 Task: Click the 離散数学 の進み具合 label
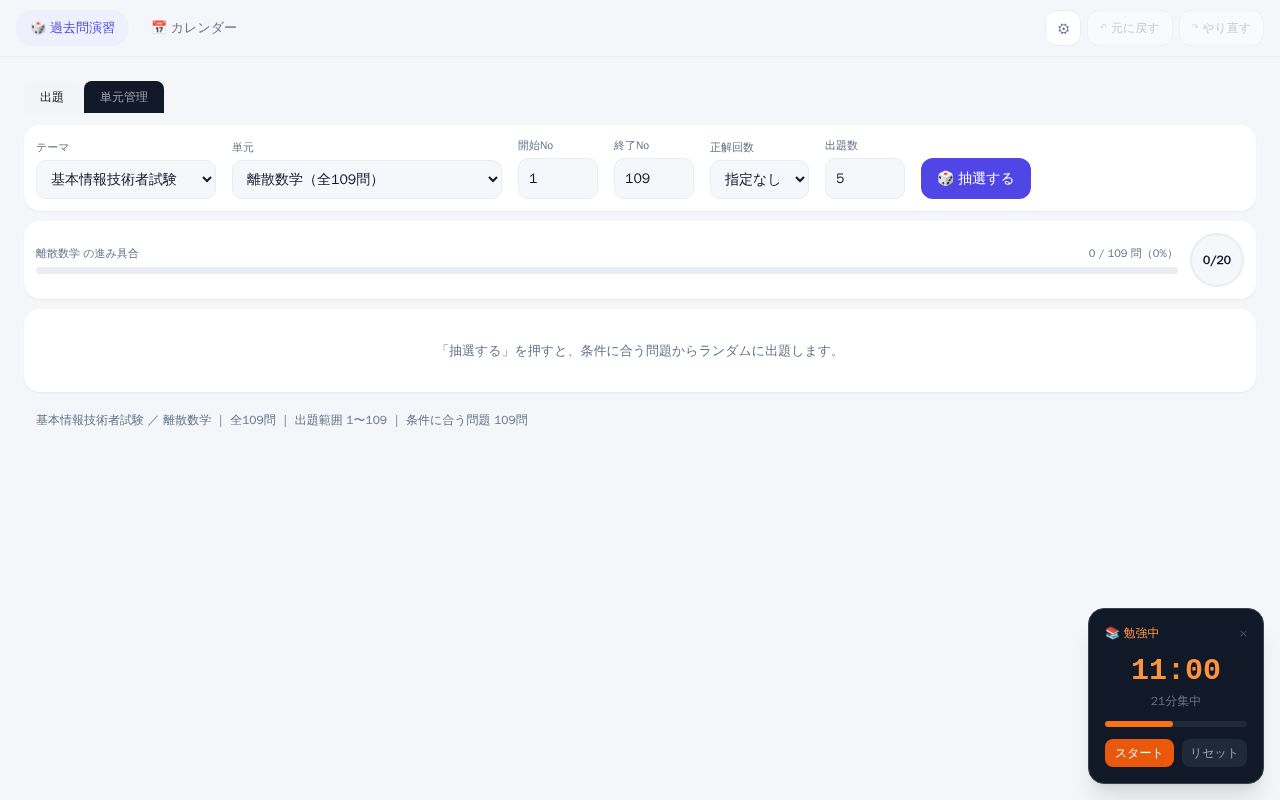point(87,253)
